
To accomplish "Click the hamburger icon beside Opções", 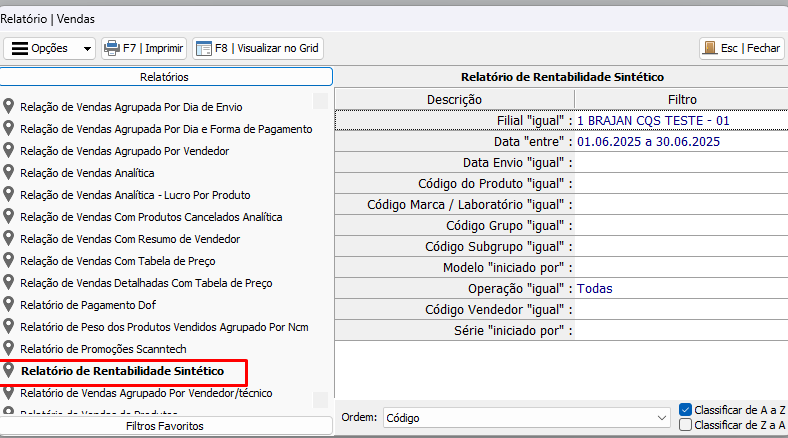I will (x=19, y=47).
